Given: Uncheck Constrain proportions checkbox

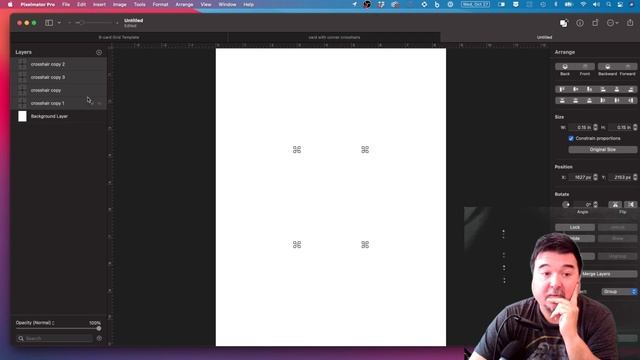Looking at the screenshot, I should 571,138.
